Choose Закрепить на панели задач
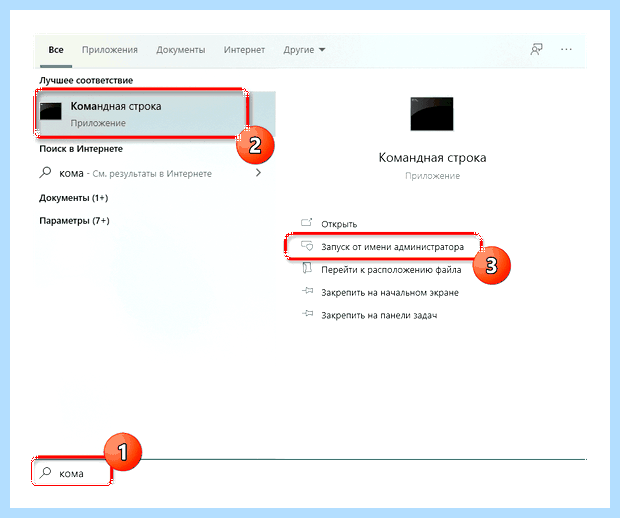 tap(379, 316)
